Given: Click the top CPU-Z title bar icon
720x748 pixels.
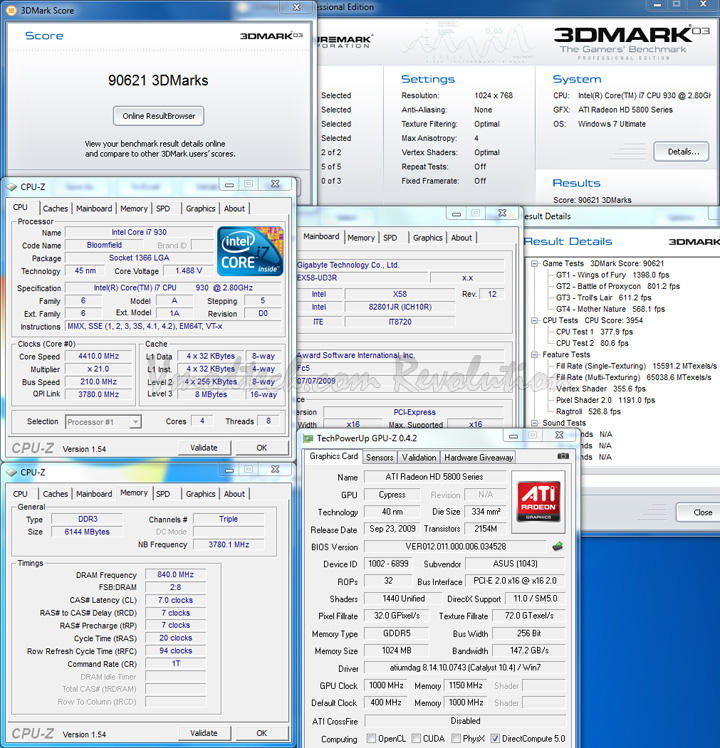Looking at the screenshot, I should point(11,187).
